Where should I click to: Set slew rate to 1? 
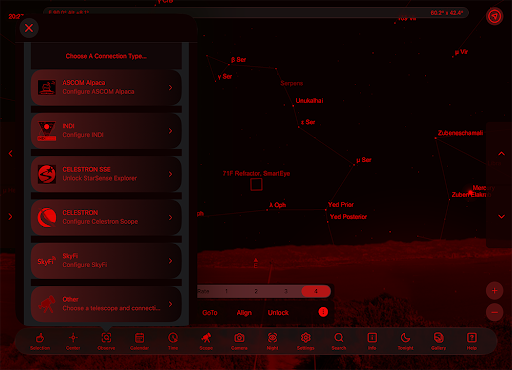[x=226, y=291]
